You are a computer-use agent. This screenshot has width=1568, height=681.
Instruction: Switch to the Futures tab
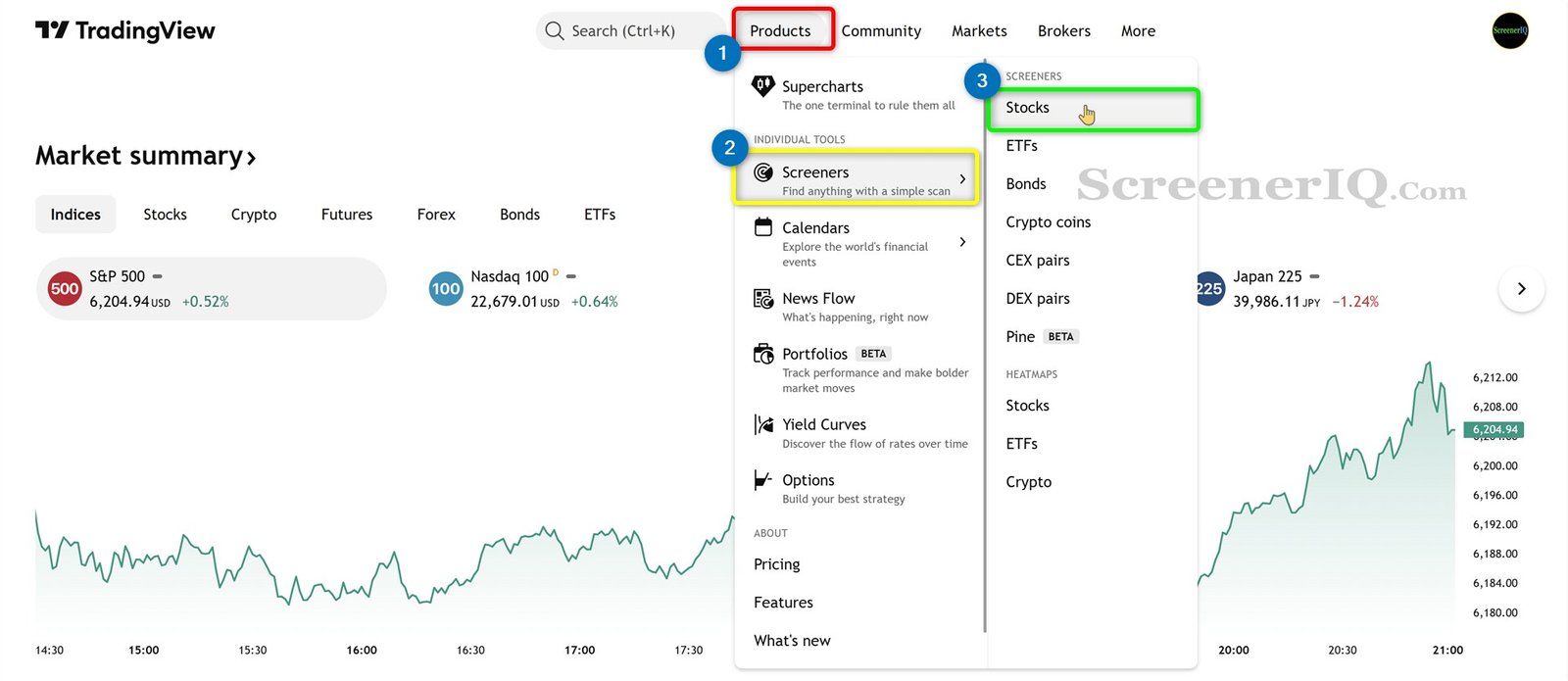[x=347, y=215]
